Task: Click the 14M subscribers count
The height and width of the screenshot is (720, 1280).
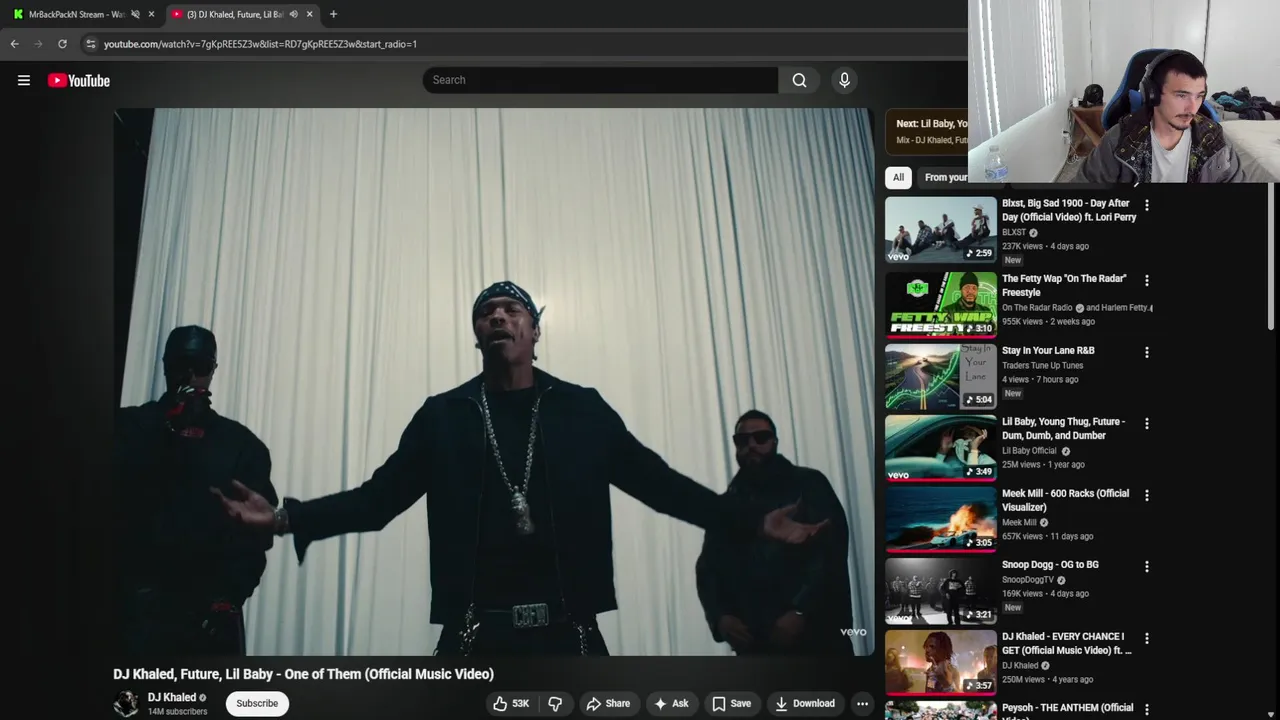Action: [x=177, y=712]
